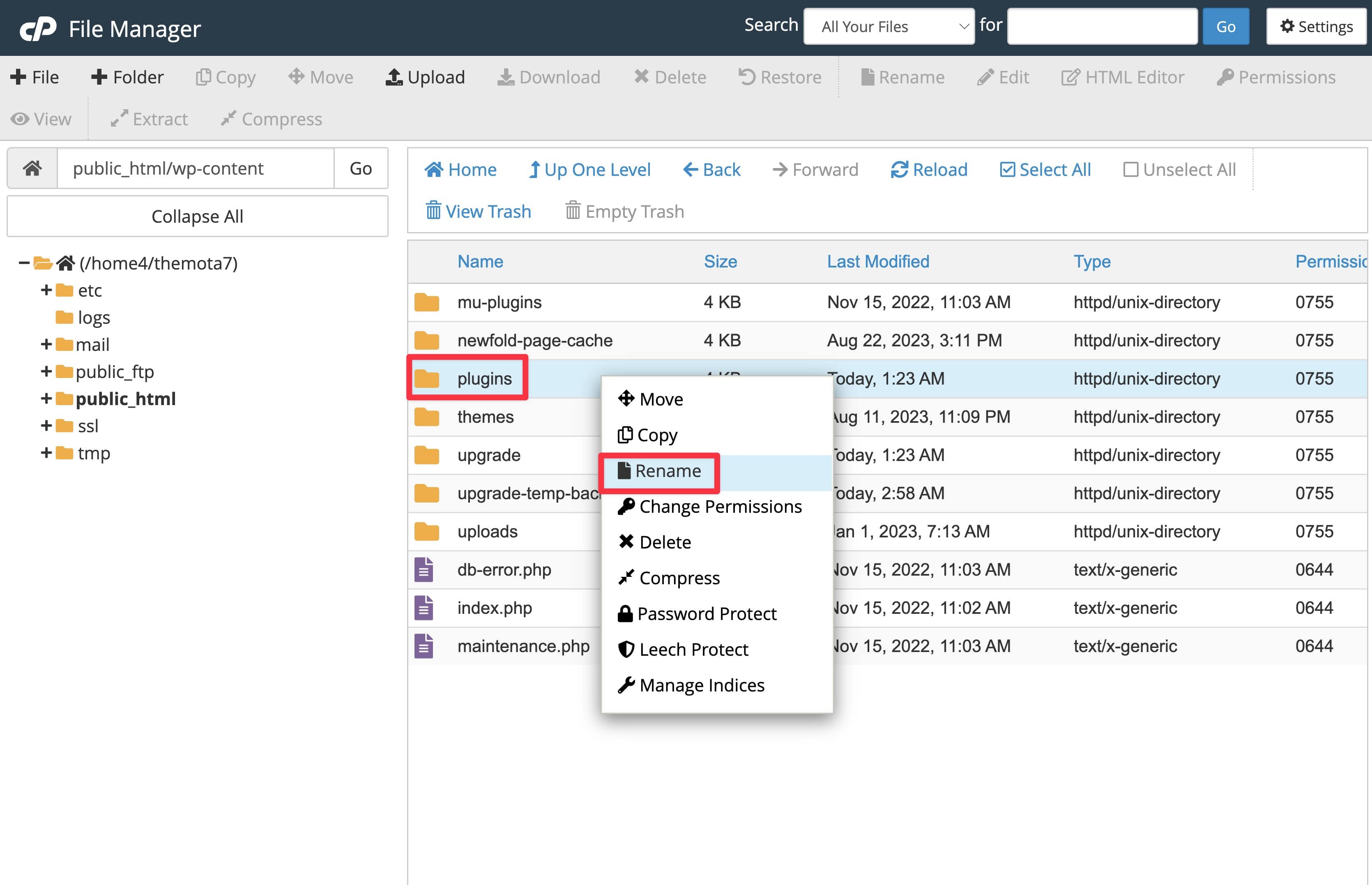Open the Upload tool
This screenshot has width=1372, height=885.
[x=425, y=76]
